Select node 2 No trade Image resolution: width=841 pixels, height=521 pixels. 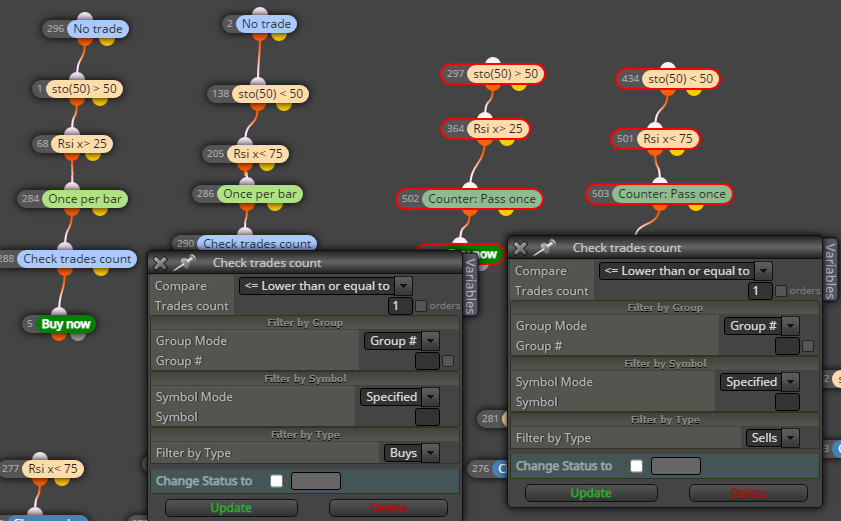coord(260,24)
